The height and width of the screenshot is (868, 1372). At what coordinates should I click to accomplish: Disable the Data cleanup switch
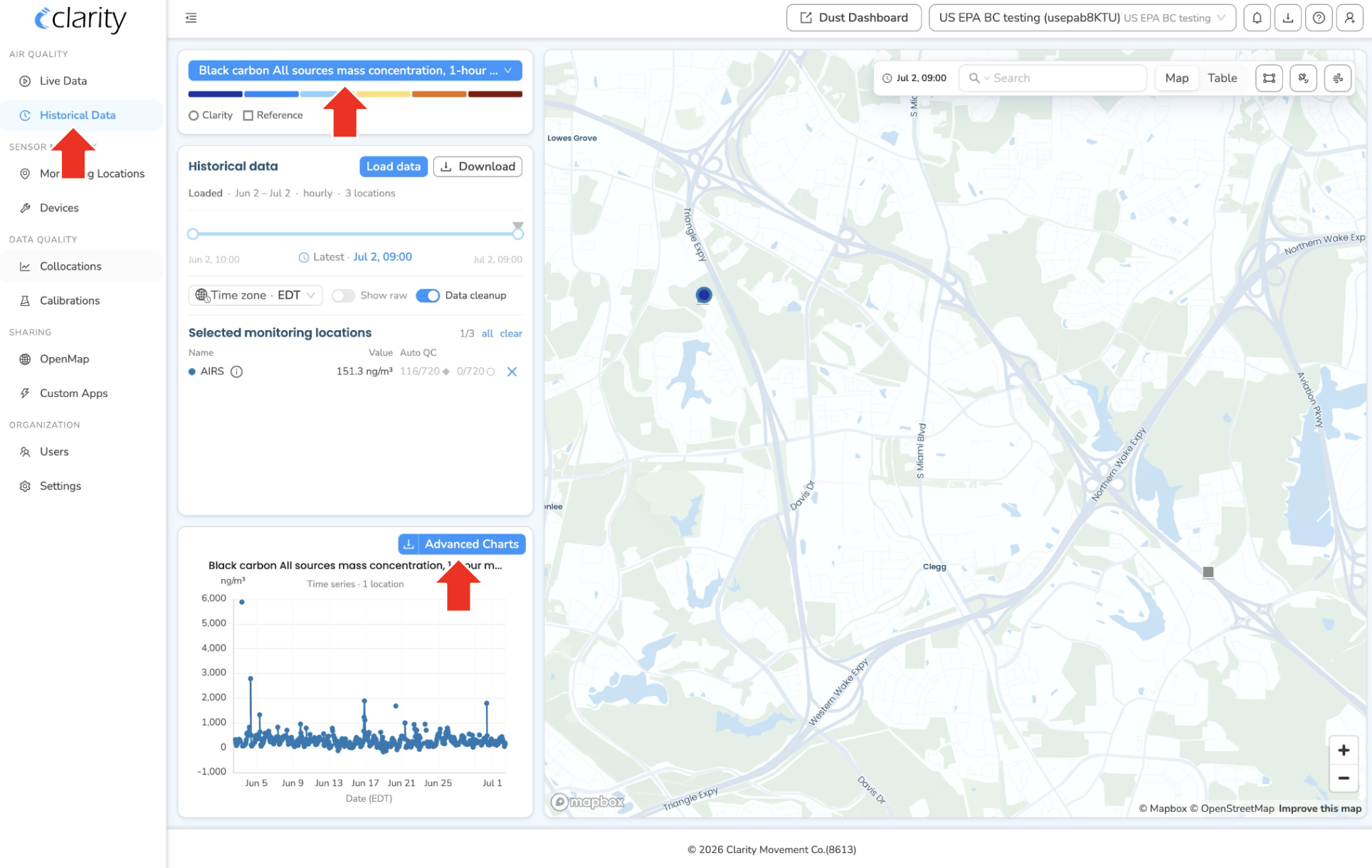click(x=428, y=295)
